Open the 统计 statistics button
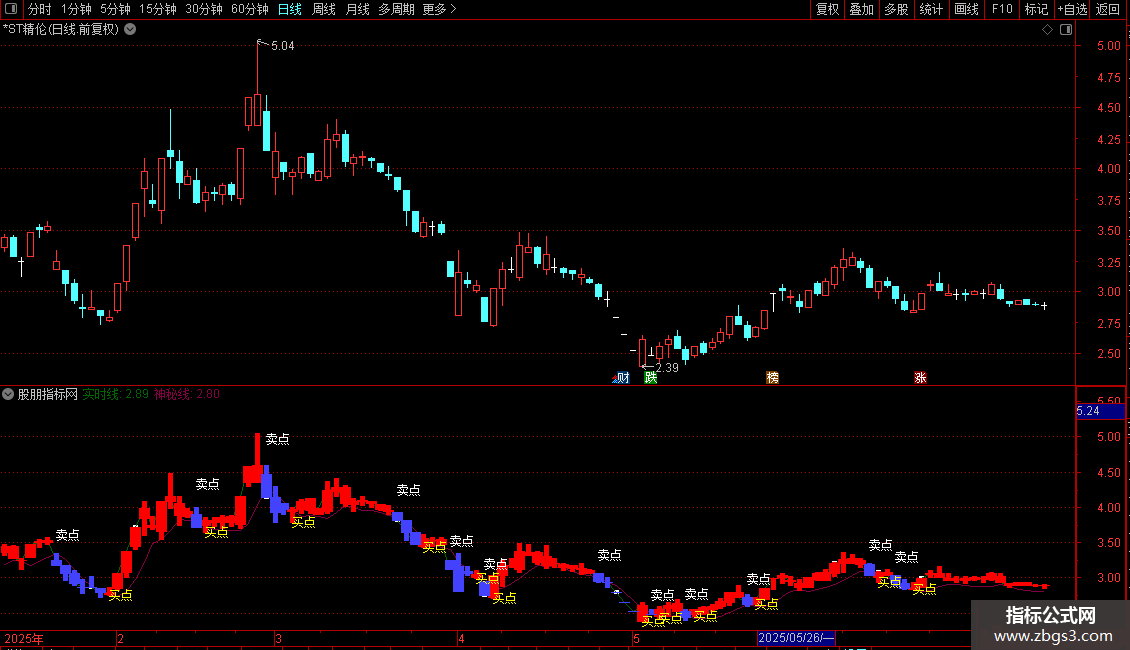Image resolution: width=1130 pixels, height=650 pixels. 931,9
